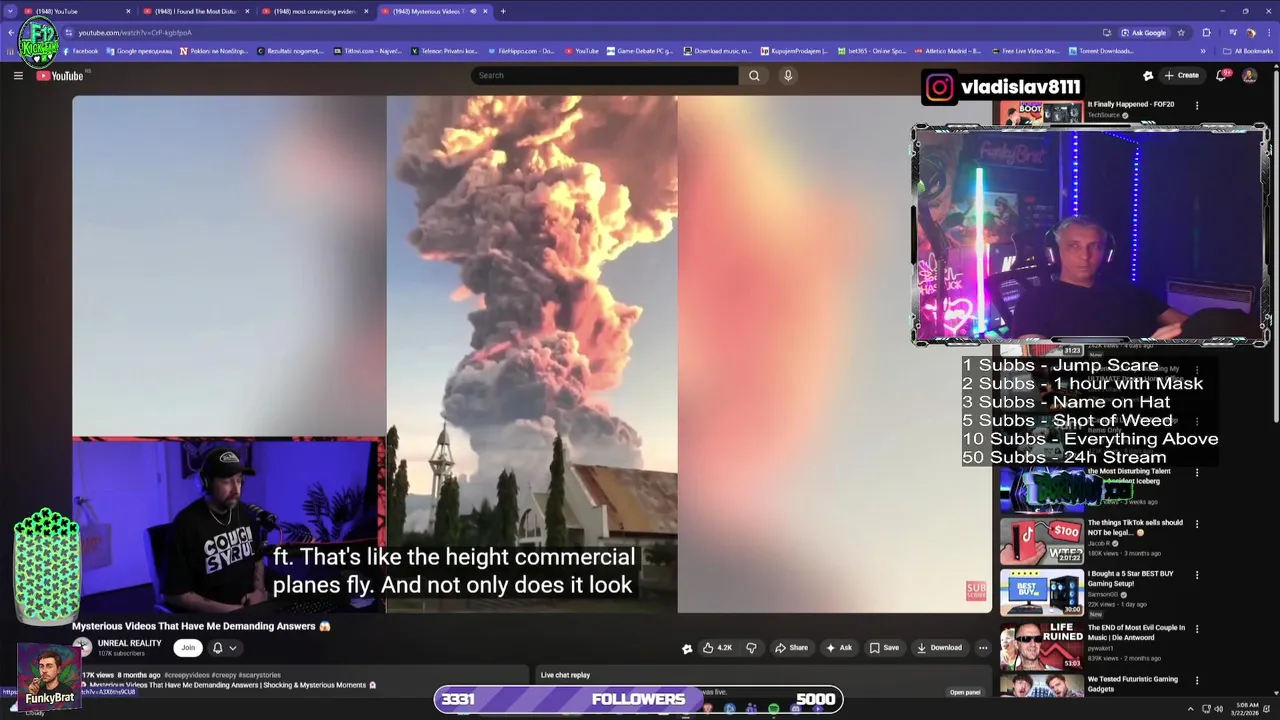Click the sparkle icon left of like button
This screenshot has width=1280, height=720.
pos(687,648)
